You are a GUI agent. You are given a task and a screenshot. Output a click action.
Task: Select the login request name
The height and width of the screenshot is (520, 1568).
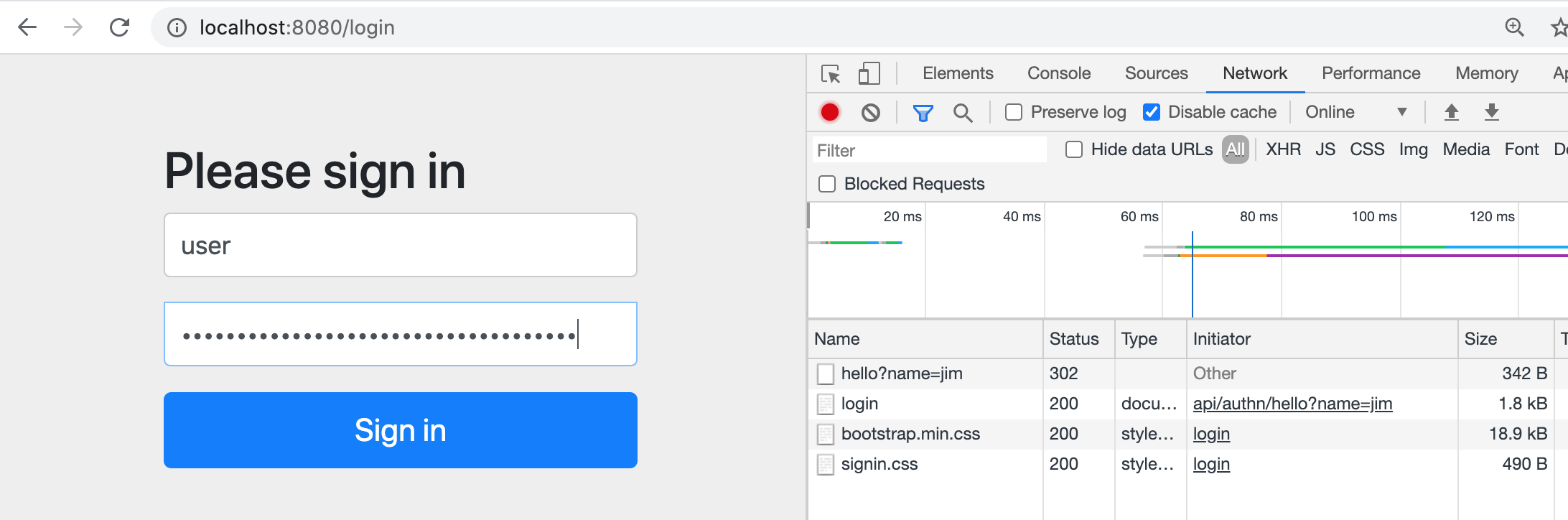859,404
